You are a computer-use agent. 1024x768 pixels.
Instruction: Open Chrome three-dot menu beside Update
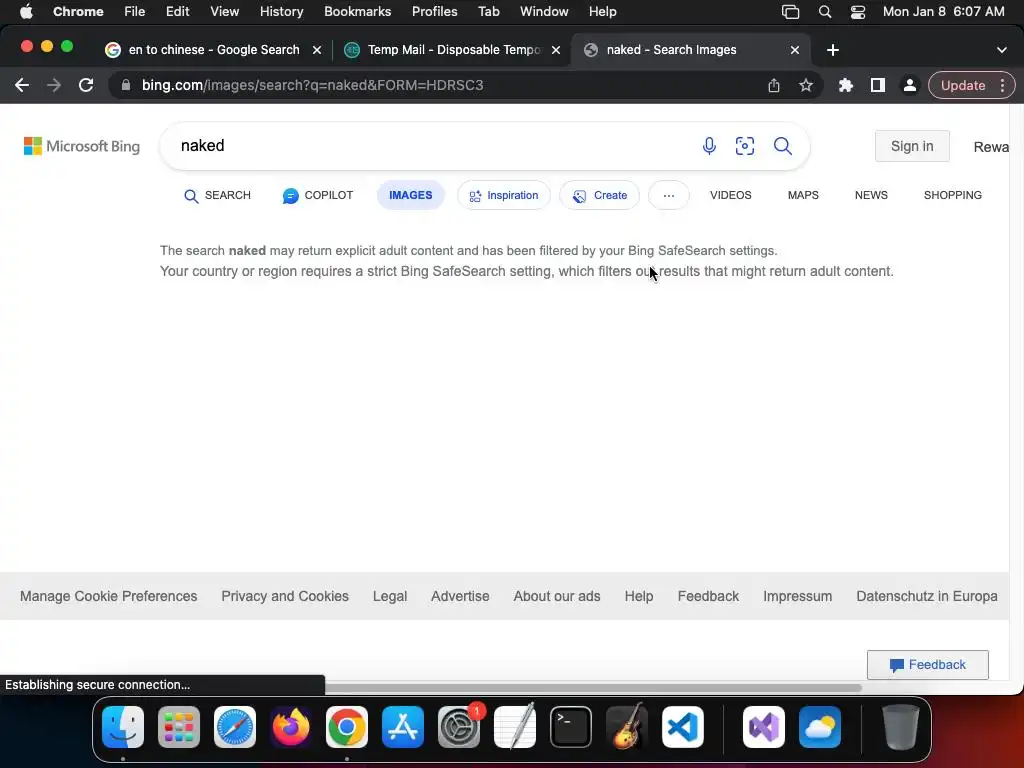click(1002, 86)
